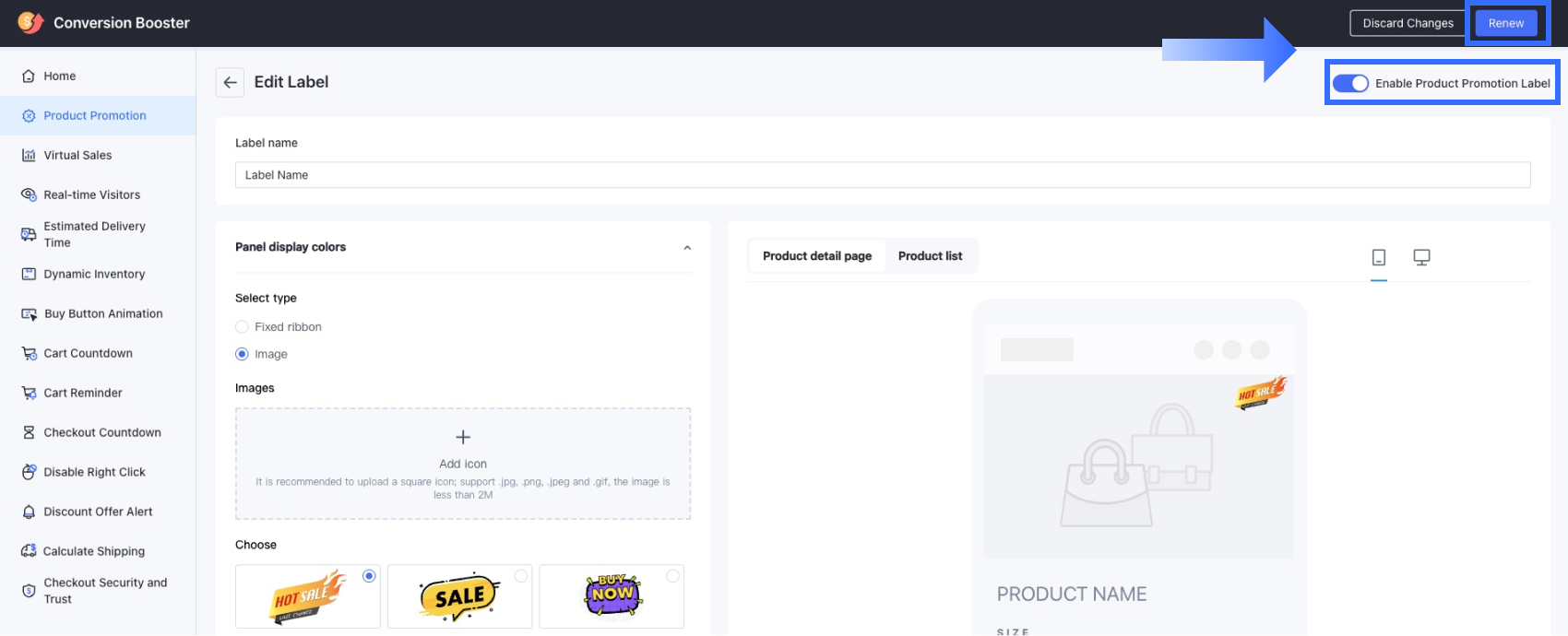Click the HOT SALE badge in the preview
This screenshot has height=636, width=1568.
coord(1261,393)
